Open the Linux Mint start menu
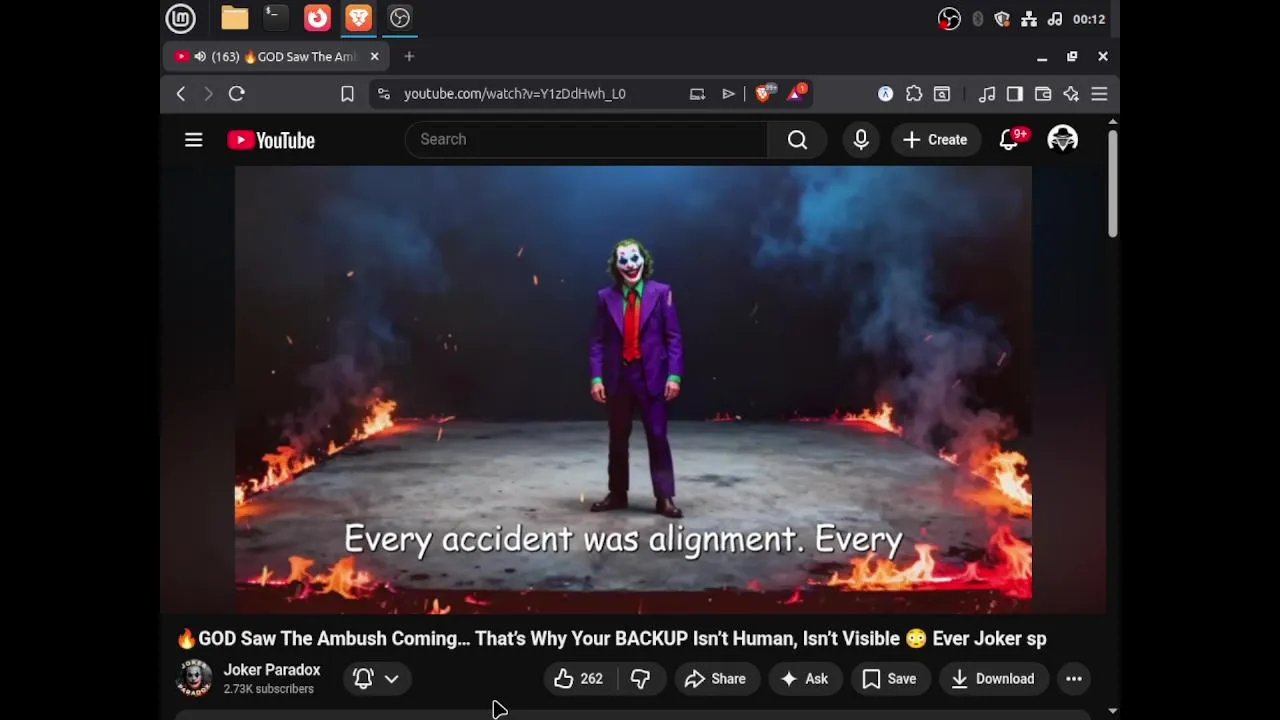Viewport: 1280px width, 720px height. (181, 18)
